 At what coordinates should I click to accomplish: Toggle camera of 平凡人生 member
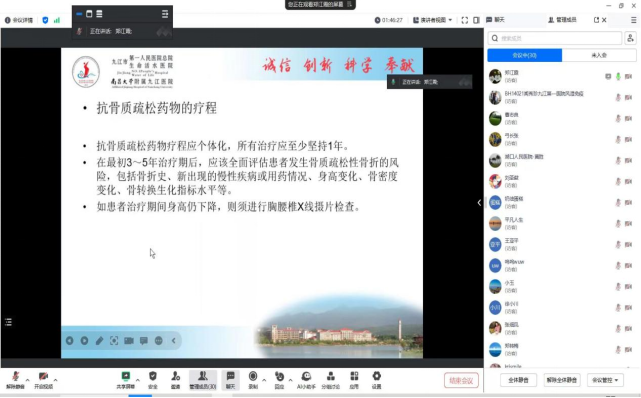click(x=628, y=224)
